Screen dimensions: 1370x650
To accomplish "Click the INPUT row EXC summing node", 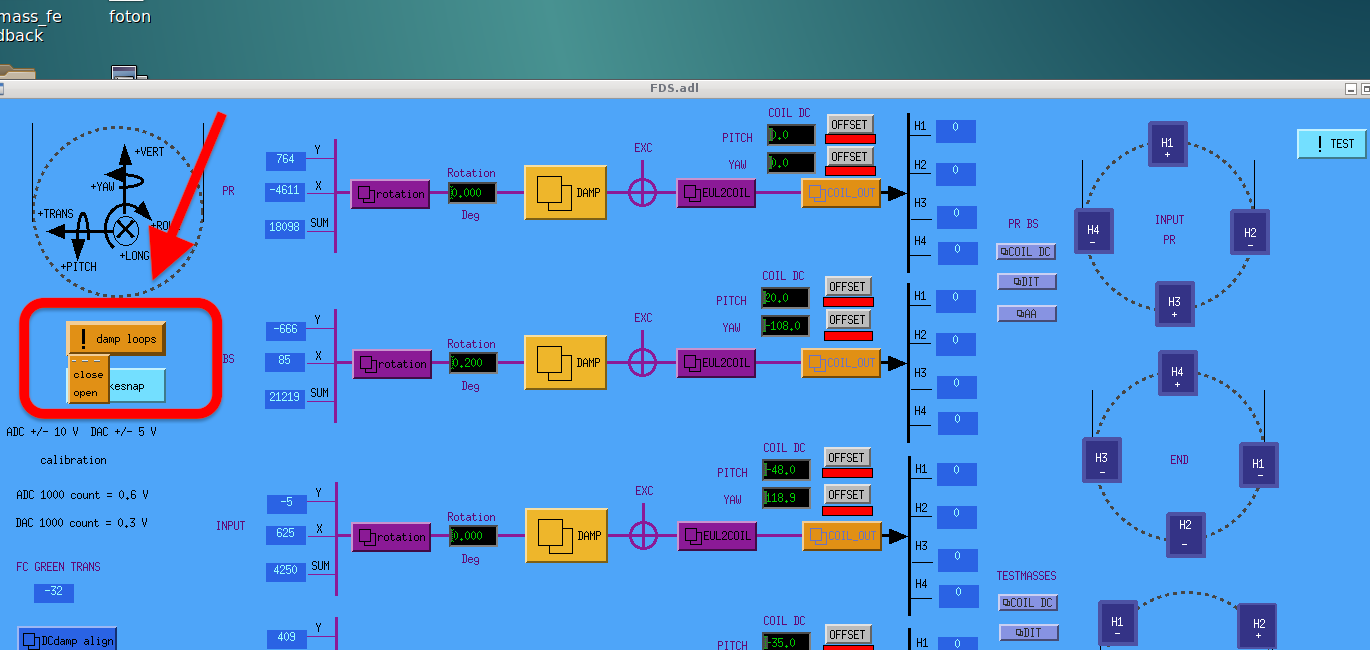I will pyautogui.click(x=643, y=535).
